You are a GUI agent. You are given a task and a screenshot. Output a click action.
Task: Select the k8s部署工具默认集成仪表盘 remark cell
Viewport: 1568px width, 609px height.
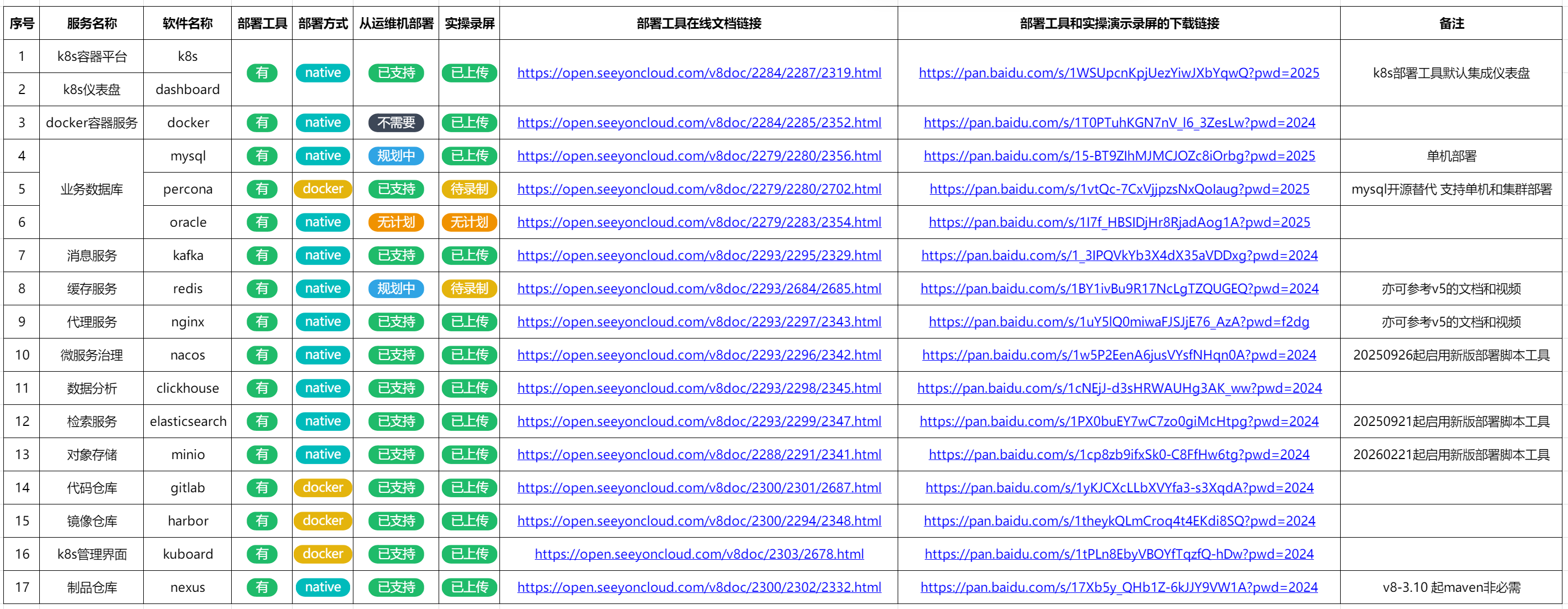1451,73
